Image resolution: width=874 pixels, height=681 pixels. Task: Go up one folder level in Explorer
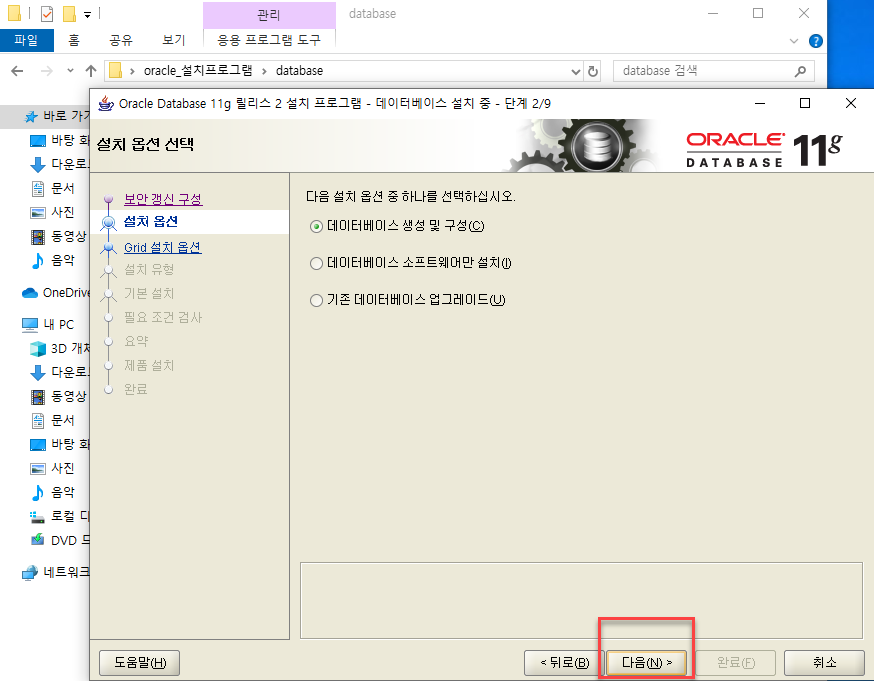(x=91, y=71)
